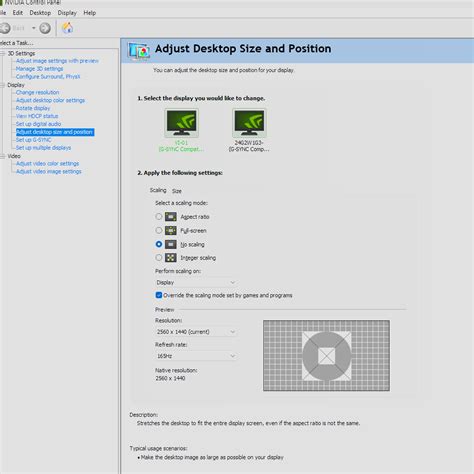Open Manage 3D settings link
The height and width of the screenshot is (474, 474).
[x=39, y=69]
